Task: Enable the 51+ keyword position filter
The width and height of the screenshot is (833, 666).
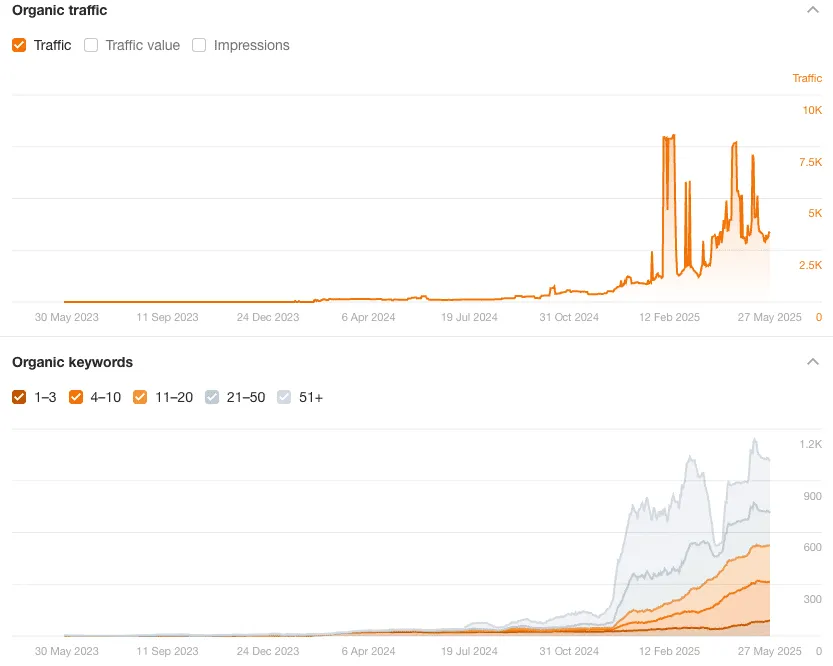Action: coord(283,397)
